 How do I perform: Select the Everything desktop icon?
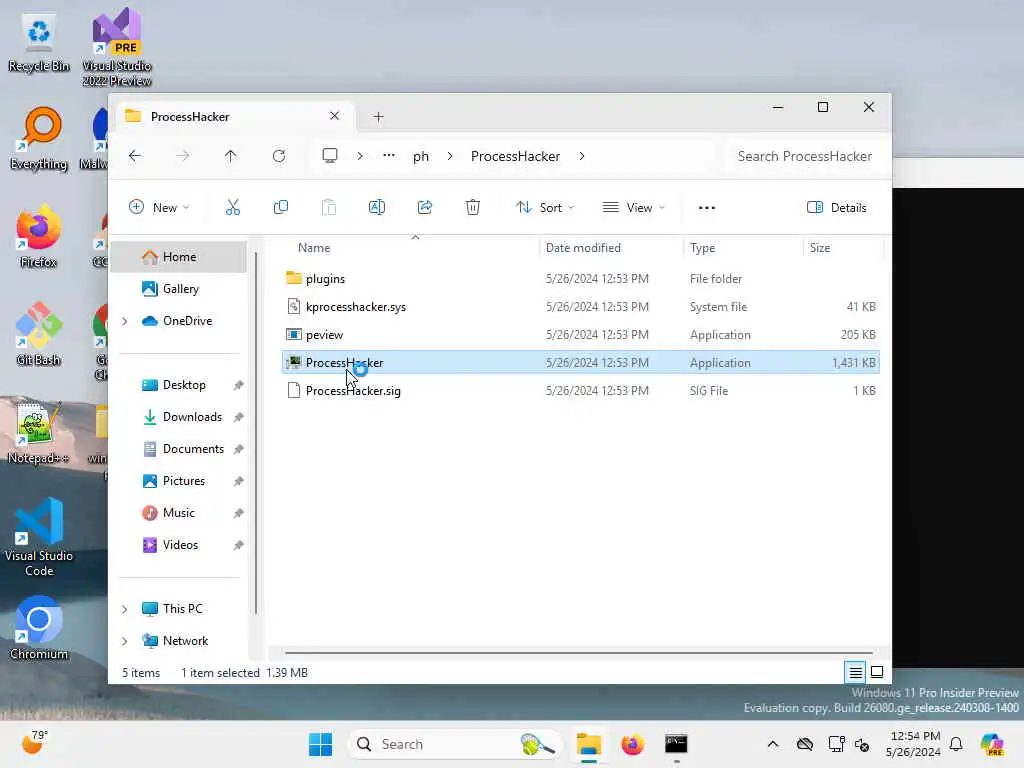pyautogui.click(x=39, y=138)
